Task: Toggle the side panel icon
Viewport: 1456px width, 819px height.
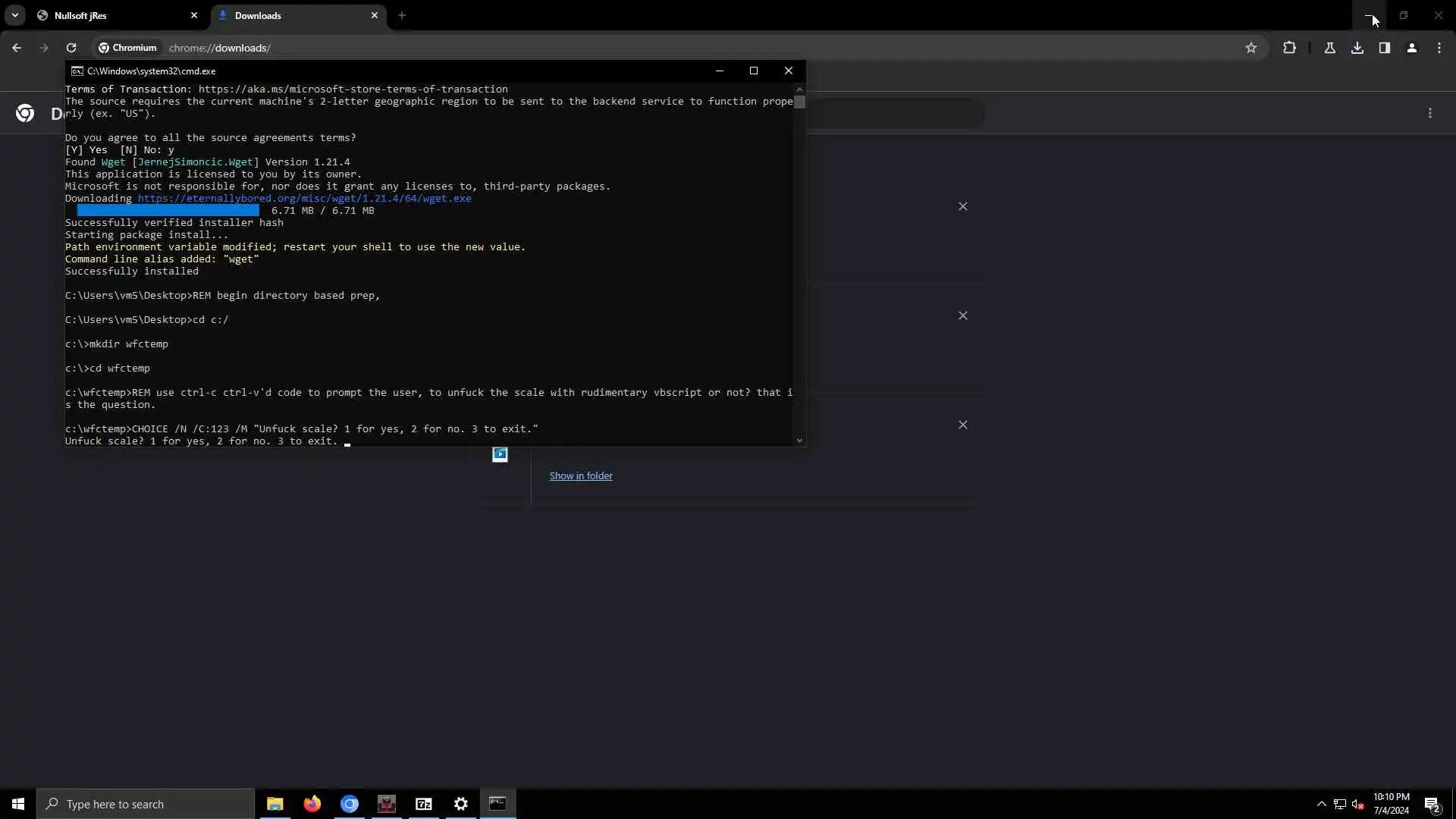Action: (x=1384, y=48)
